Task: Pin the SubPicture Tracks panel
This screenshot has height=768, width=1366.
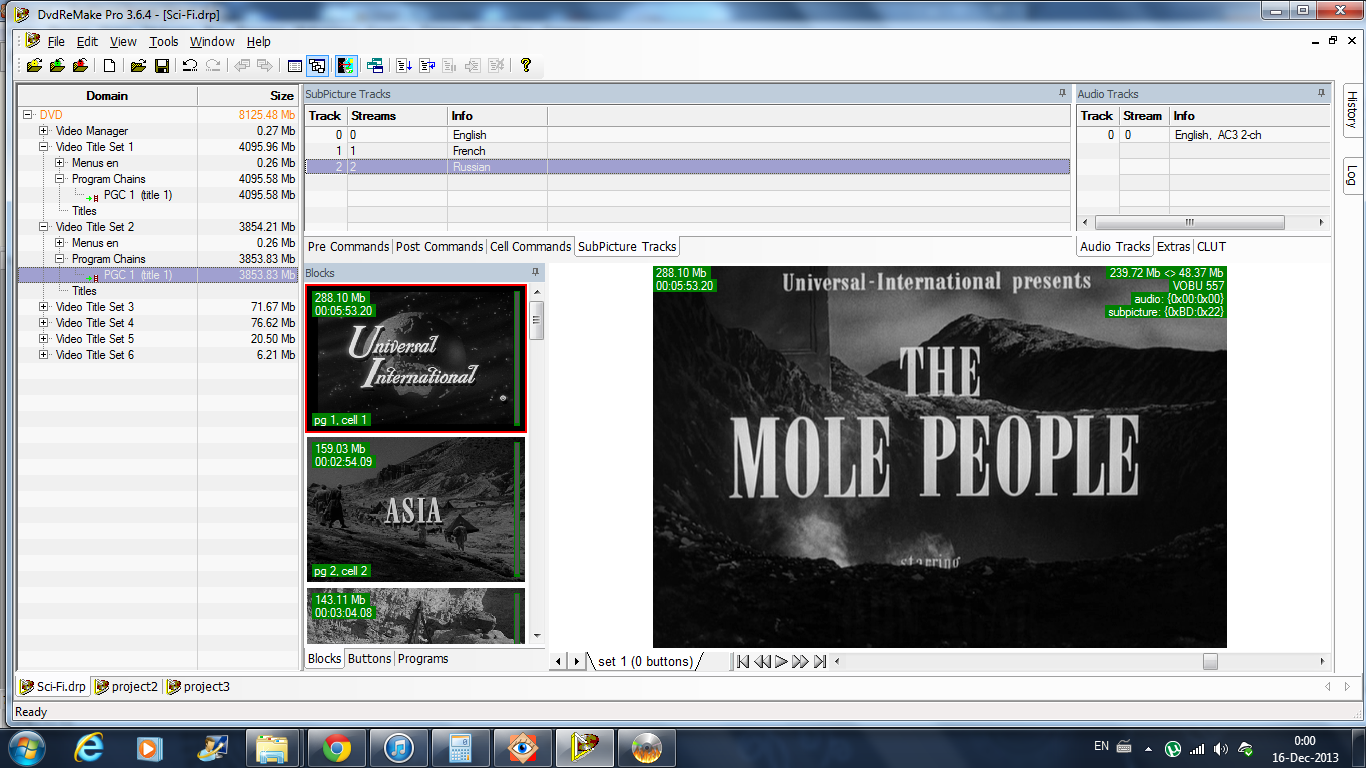Action: tap(1062, 93)
